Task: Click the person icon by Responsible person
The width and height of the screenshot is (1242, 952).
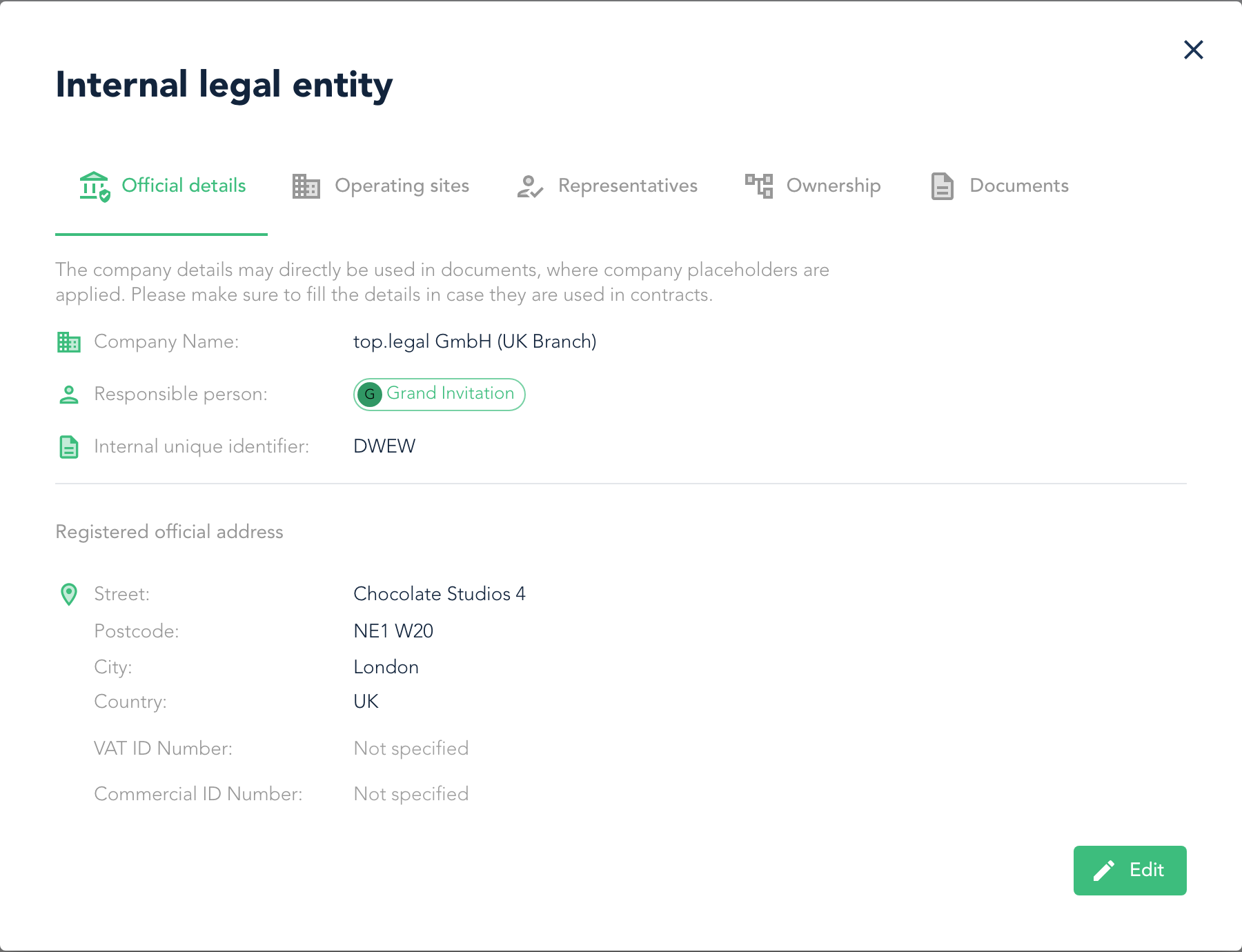Action: click(68, 395)
